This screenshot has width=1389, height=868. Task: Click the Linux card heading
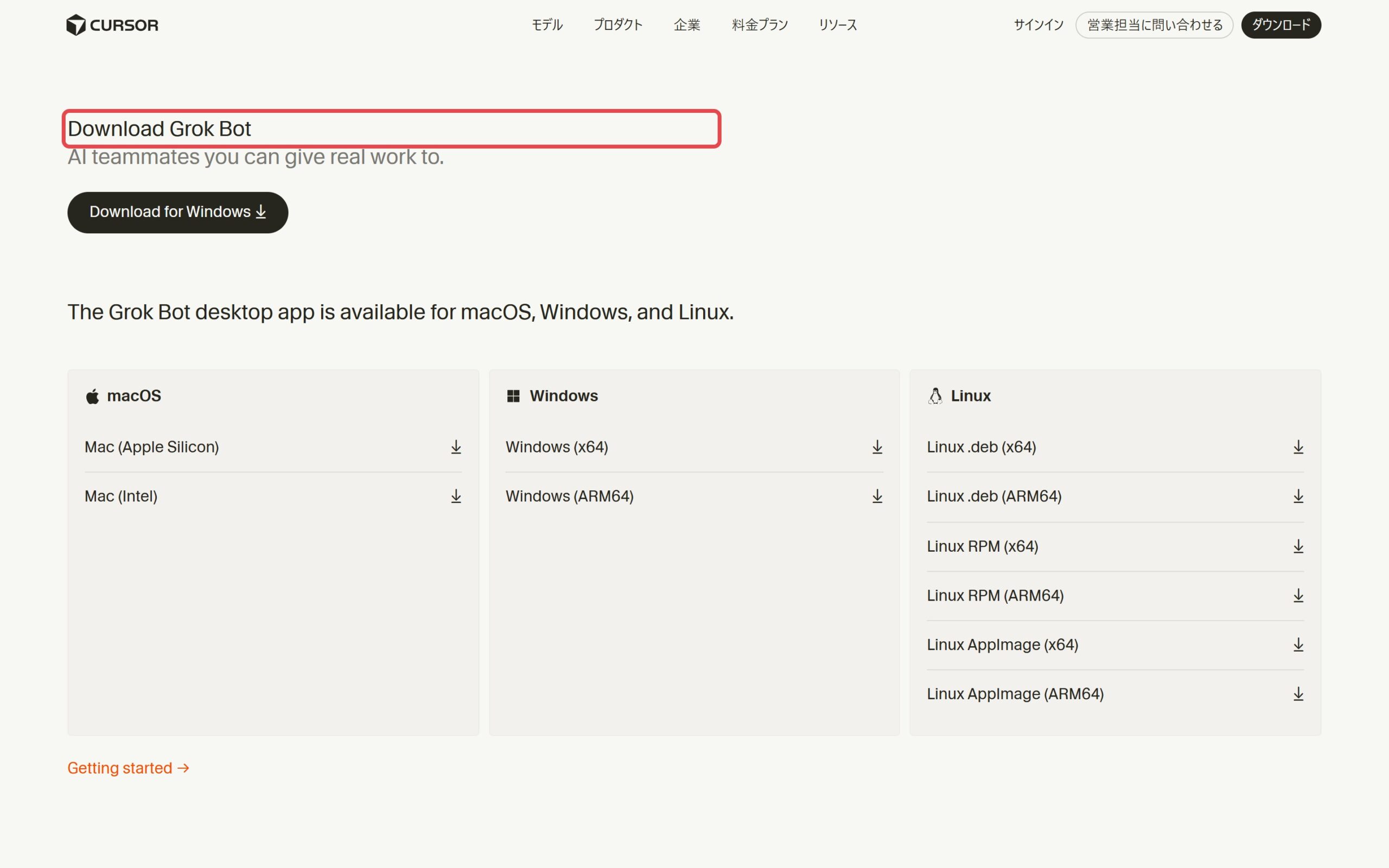click(x=971, y=396)
